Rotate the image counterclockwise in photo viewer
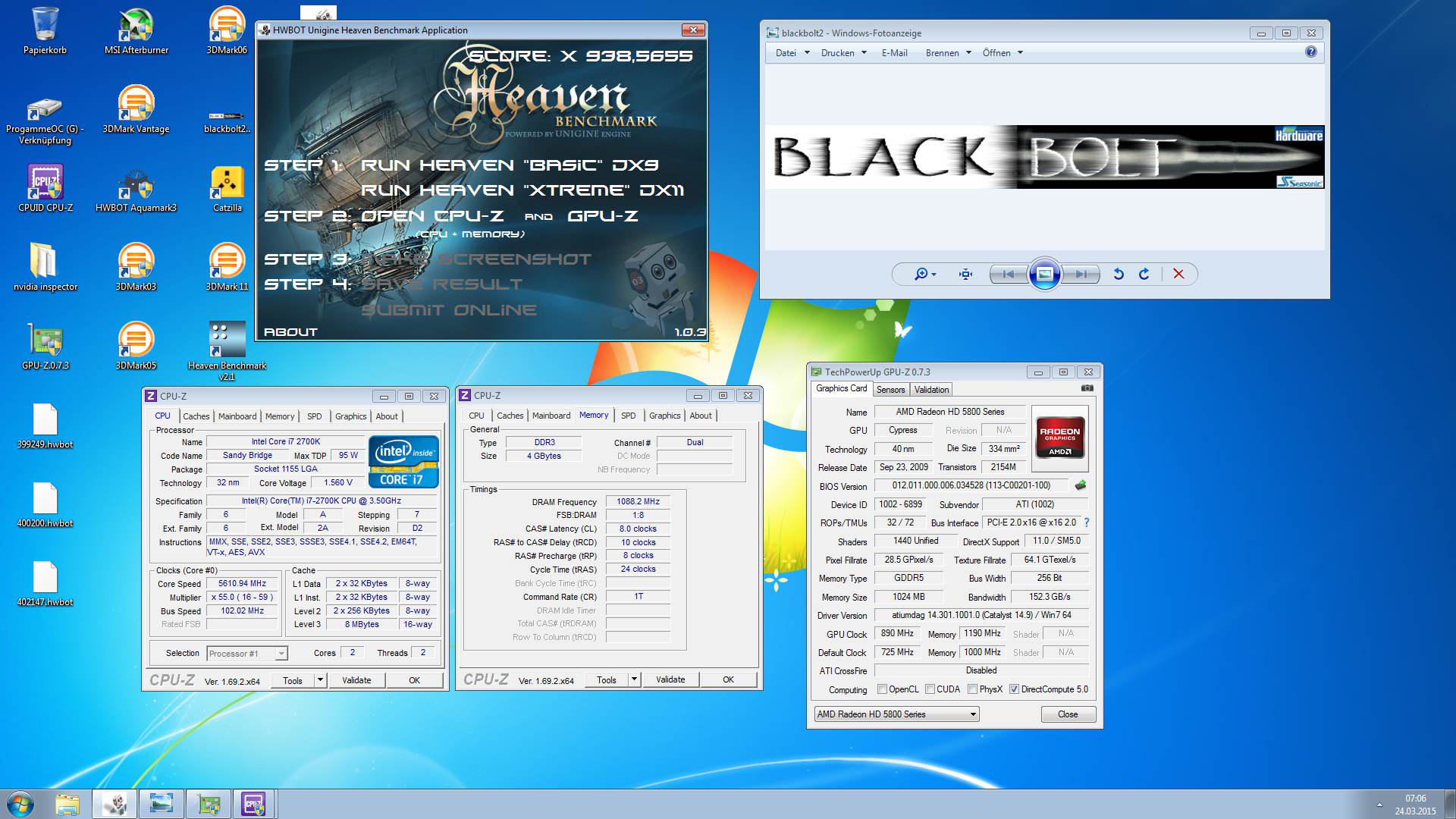Image resolution: width=1456 pixels, height=819 pixels. click(1119, 274)
